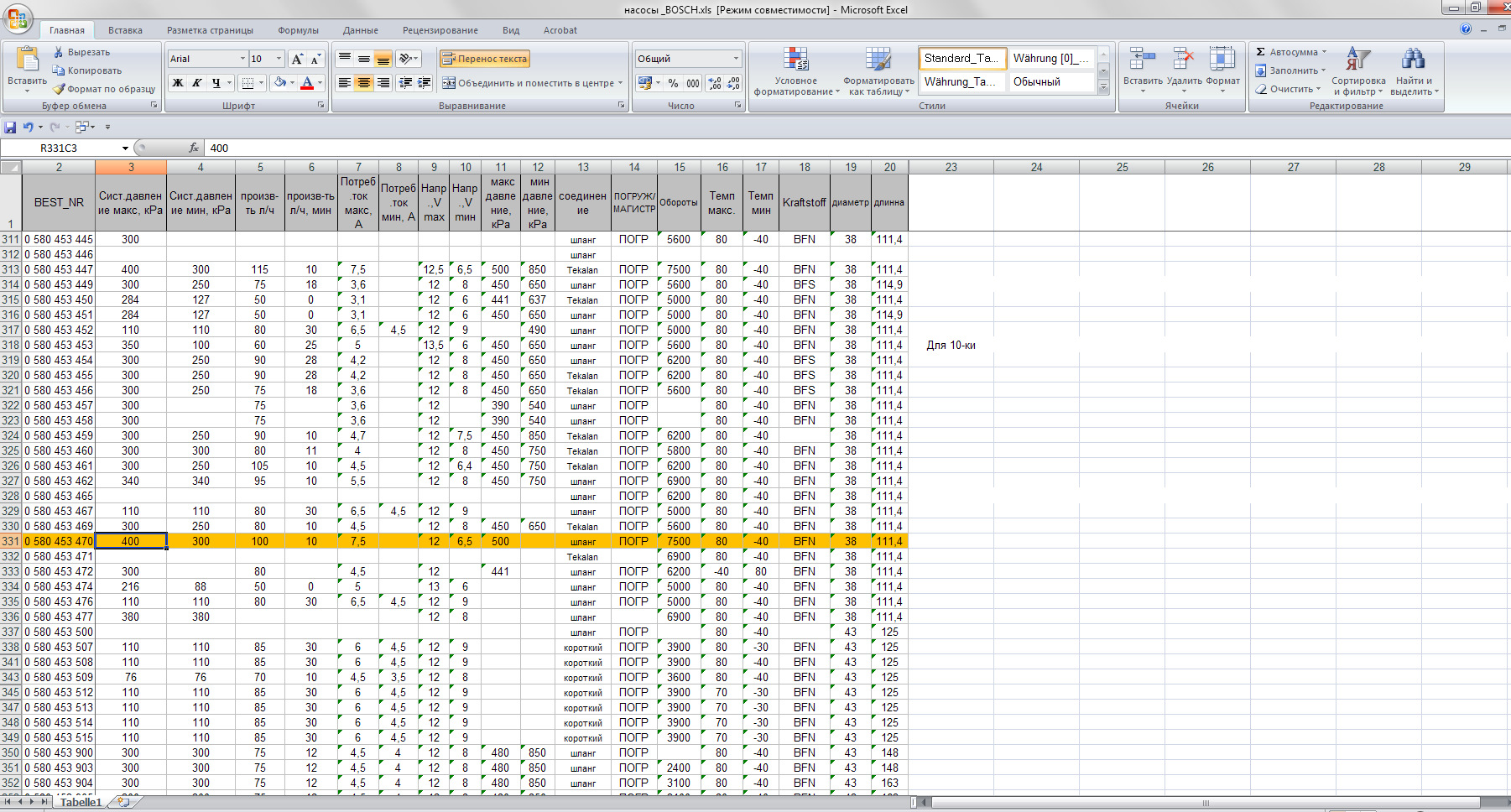Expand the cell styles gallery
Viewport: 1511px width, 812px height.
tap(1104, 87)
